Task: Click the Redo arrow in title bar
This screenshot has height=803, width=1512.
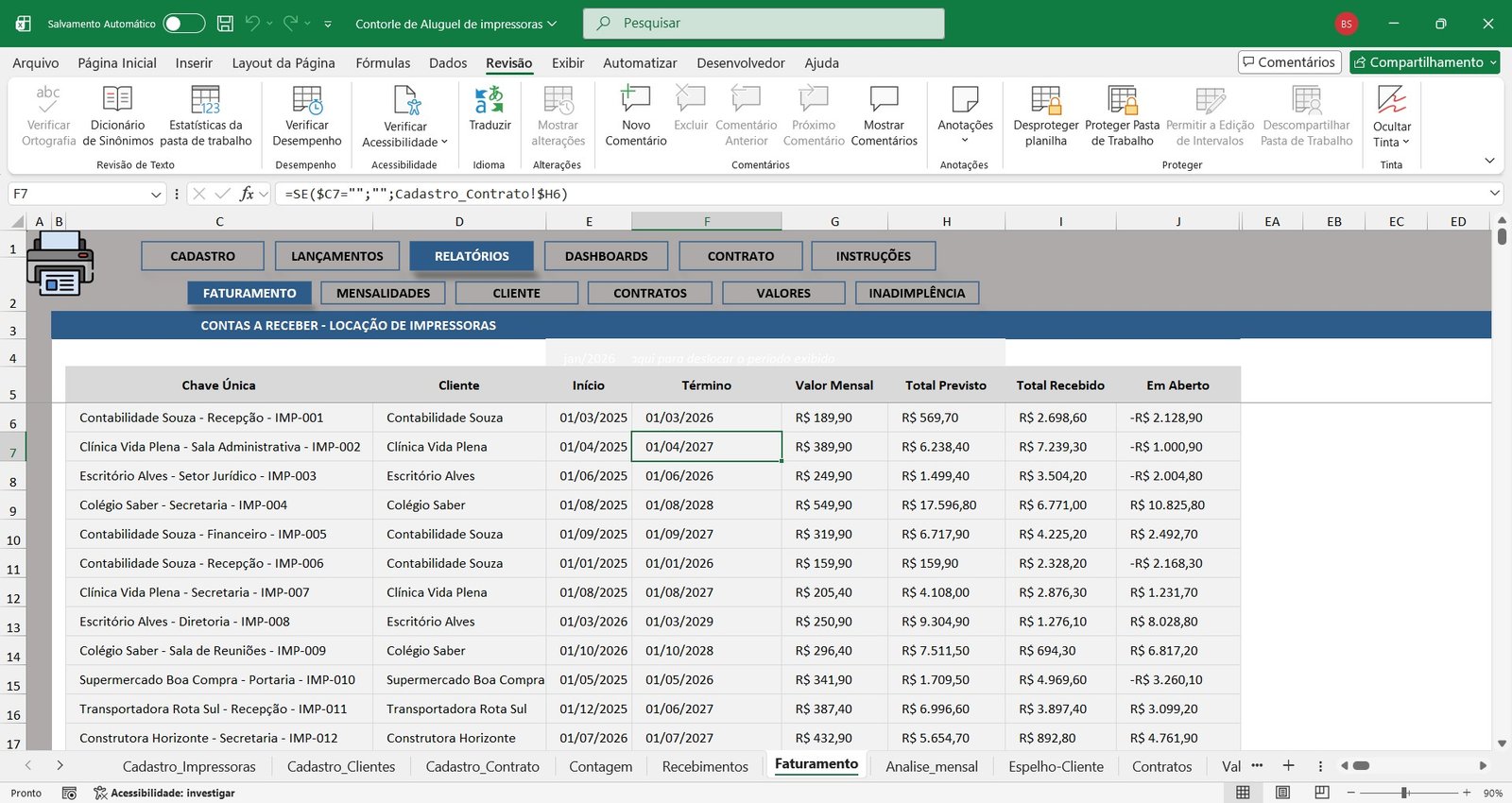Action: [x=290, y=23]
